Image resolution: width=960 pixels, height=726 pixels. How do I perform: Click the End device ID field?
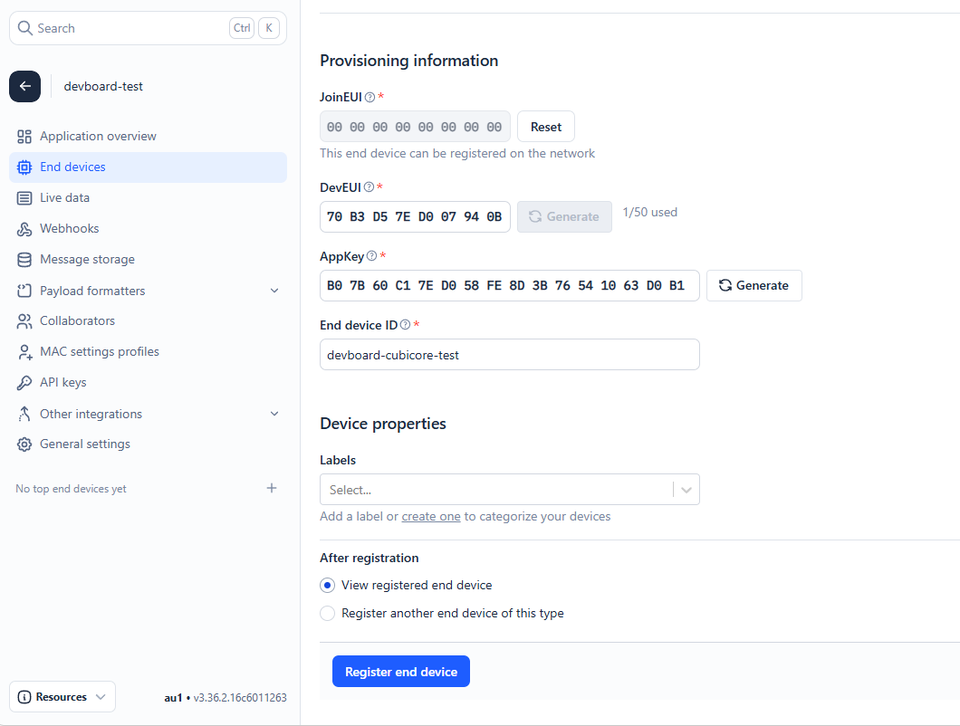[509, 354]
